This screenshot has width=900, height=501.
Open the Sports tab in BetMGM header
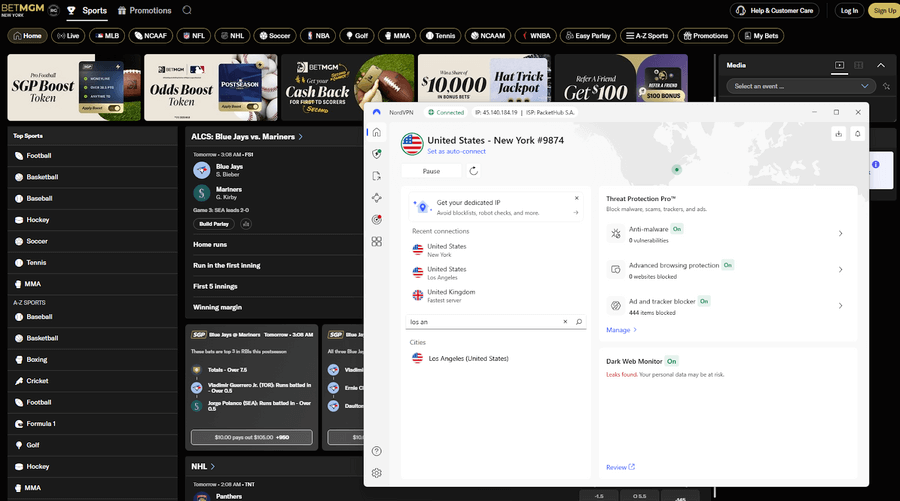(x=87, y=10)
